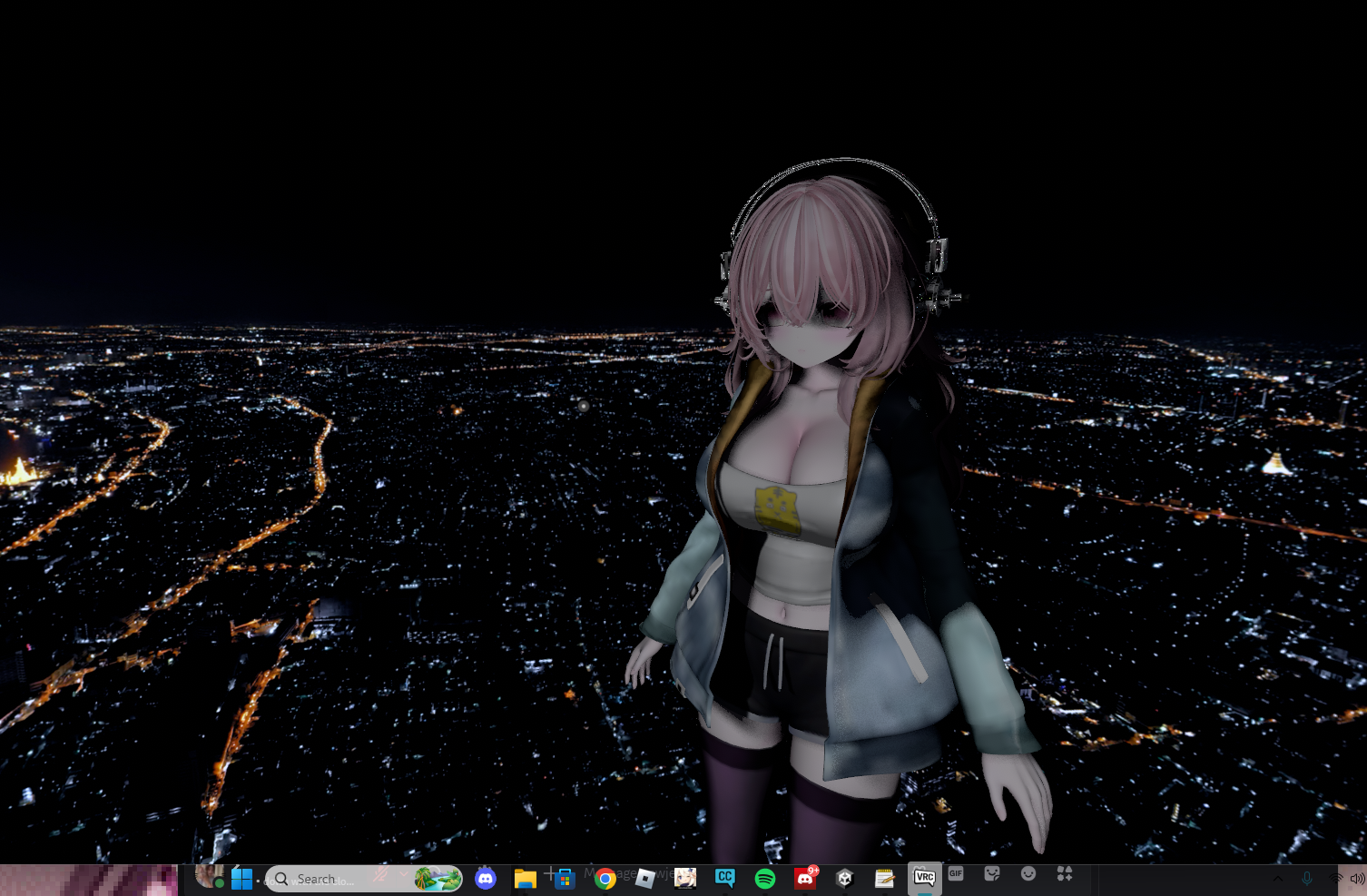Open the blue Discord taskbar app
This screenshot has width=1367, height=896.
tap(486, 879)
